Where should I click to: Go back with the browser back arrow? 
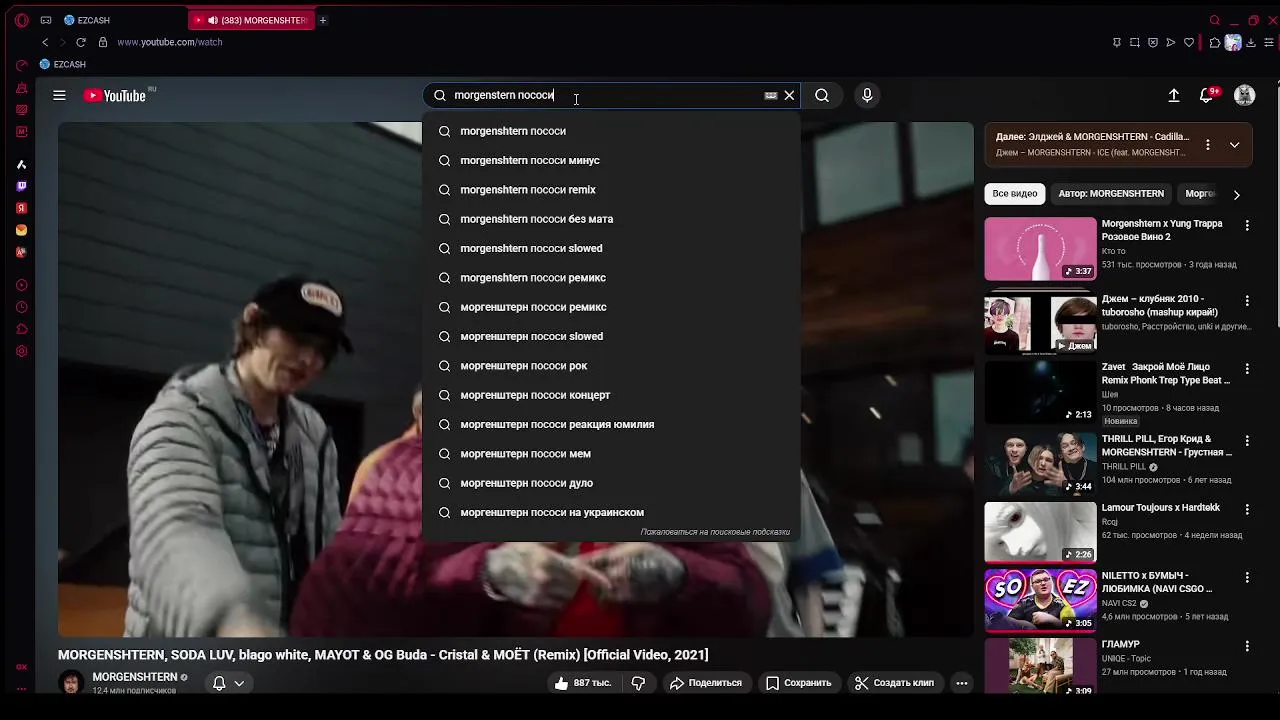click(45, 42)
